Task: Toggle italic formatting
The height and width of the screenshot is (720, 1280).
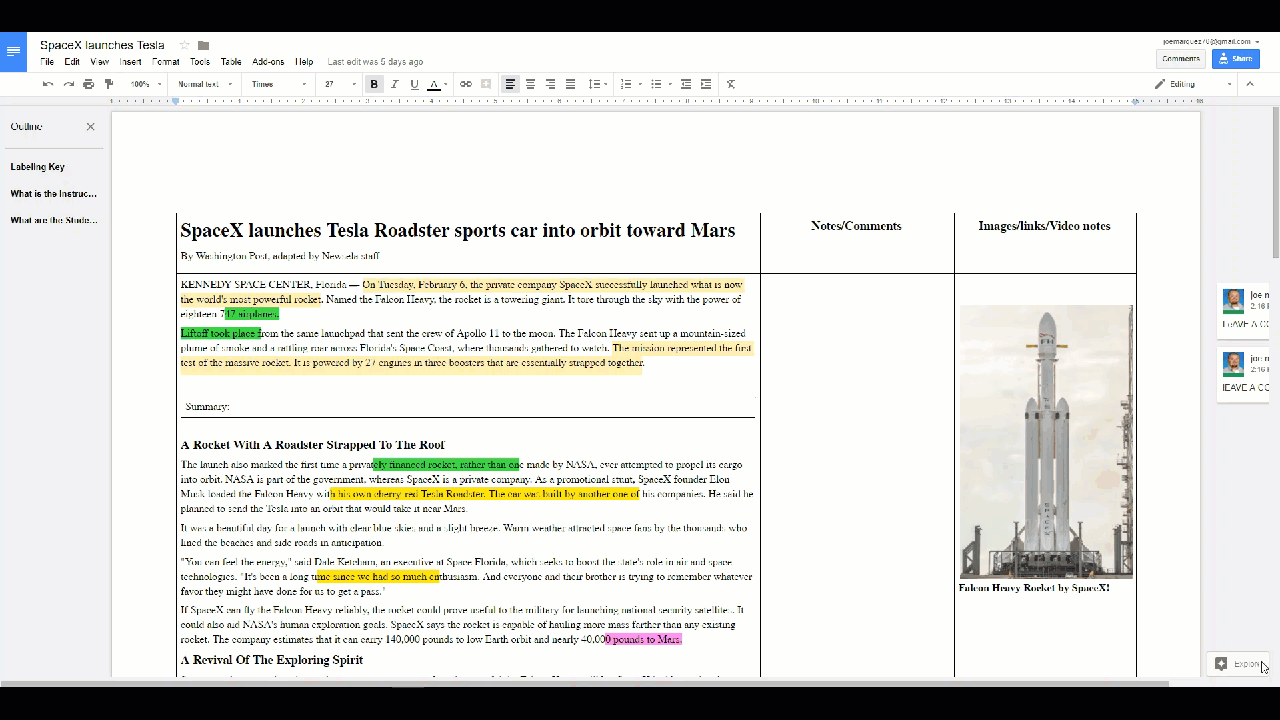Action: pyautogui.click(x=394, y=84)
